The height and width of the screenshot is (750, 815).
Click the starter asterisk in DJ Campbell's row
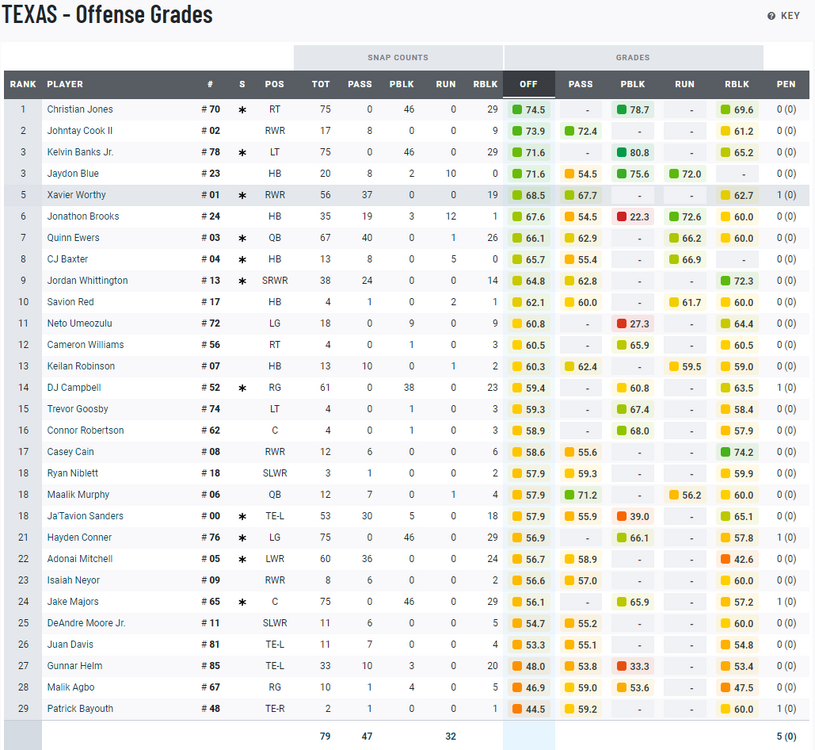point(242,388)
